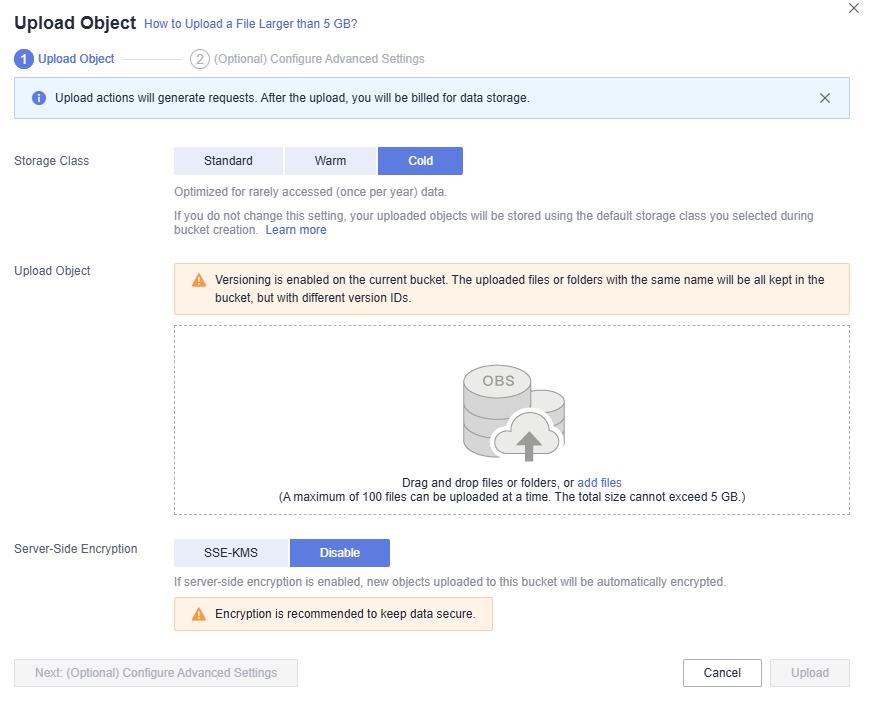Select Cold storage class
The height and width of the screenshot is (701, 871).
[x=421, y=161]
